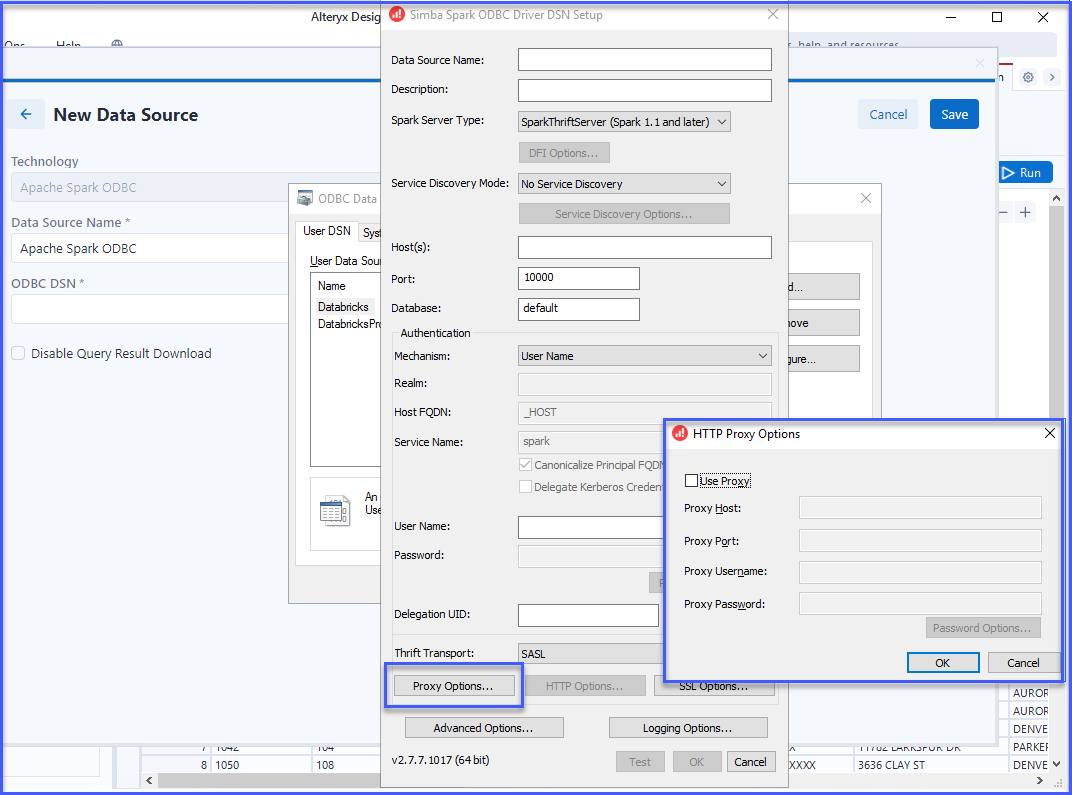1072x795 pixels.
Task: Click the data source table icon in ODBC window
Action: [x=334, y=510]
